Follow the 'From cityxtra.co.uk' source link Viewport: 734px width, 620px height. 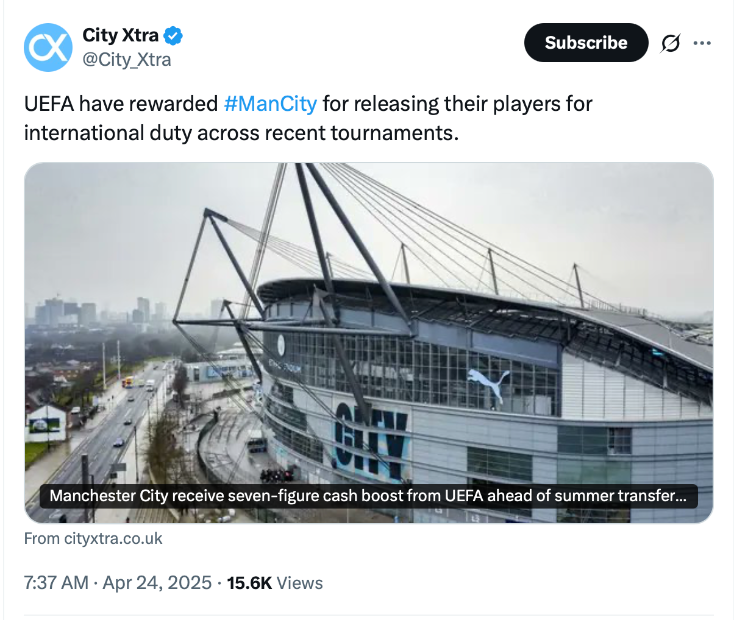click(x=92, y=538)
